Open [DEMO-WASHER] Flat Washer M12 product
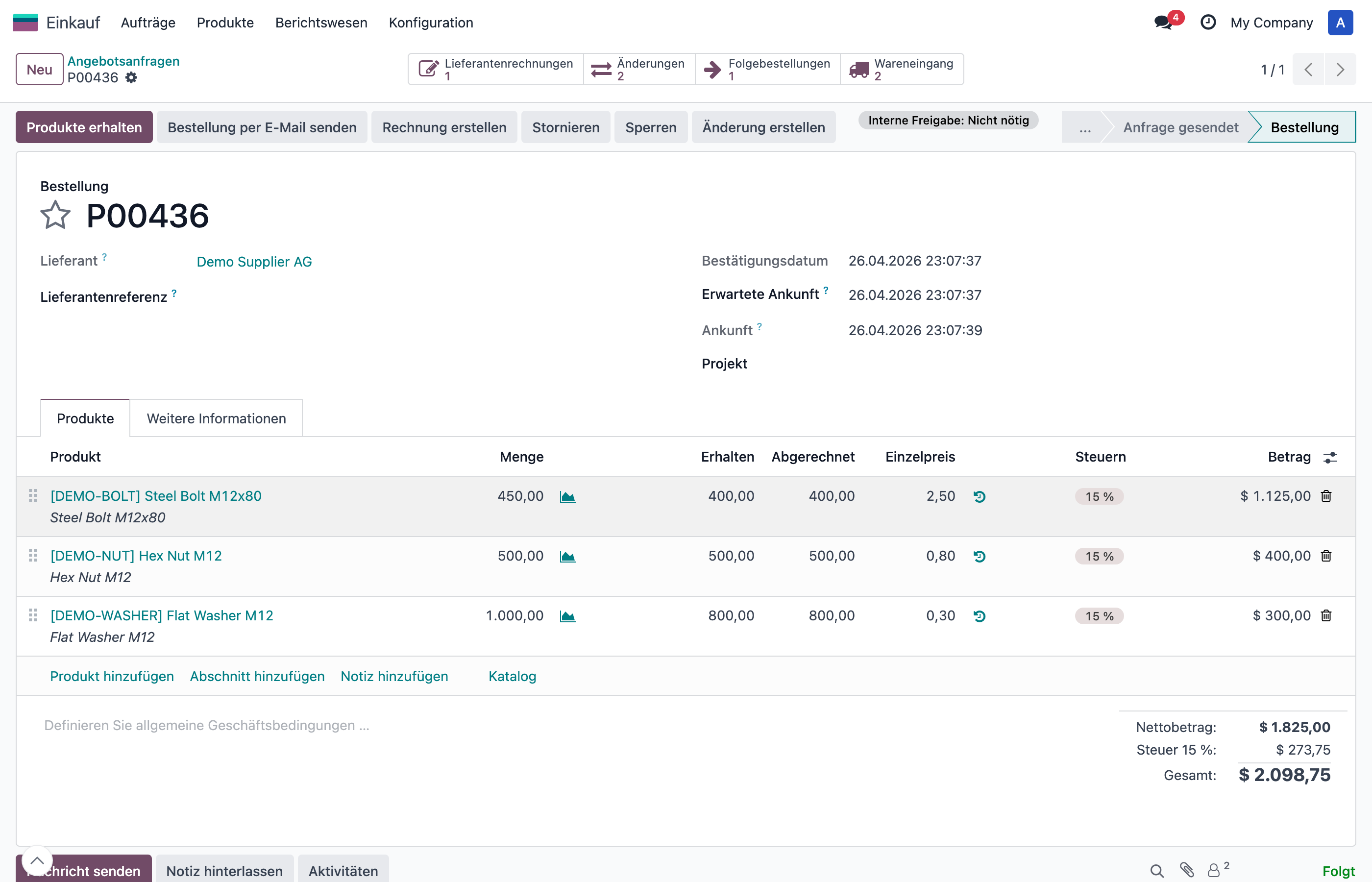Viewport: 1372px width, 882px height. [x=162, y=615]
